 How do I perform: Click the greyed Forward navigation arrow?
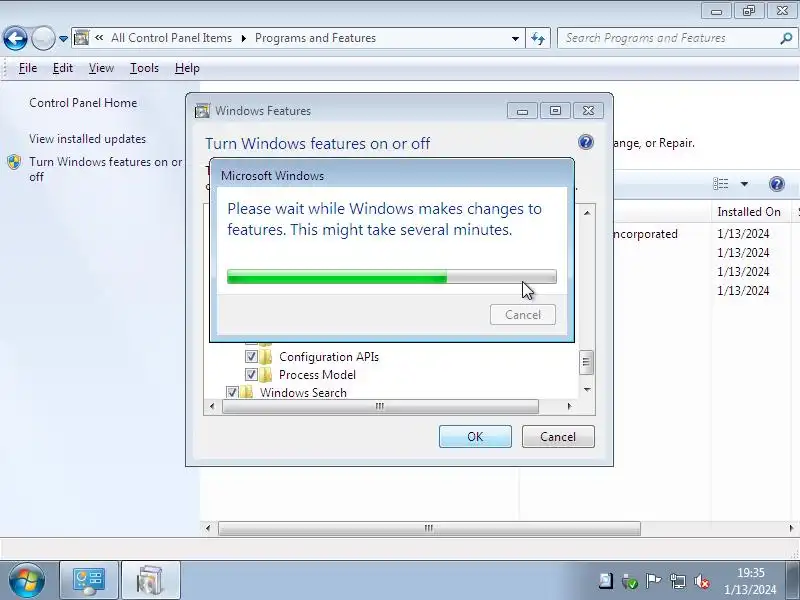click(x=43, y=38)
